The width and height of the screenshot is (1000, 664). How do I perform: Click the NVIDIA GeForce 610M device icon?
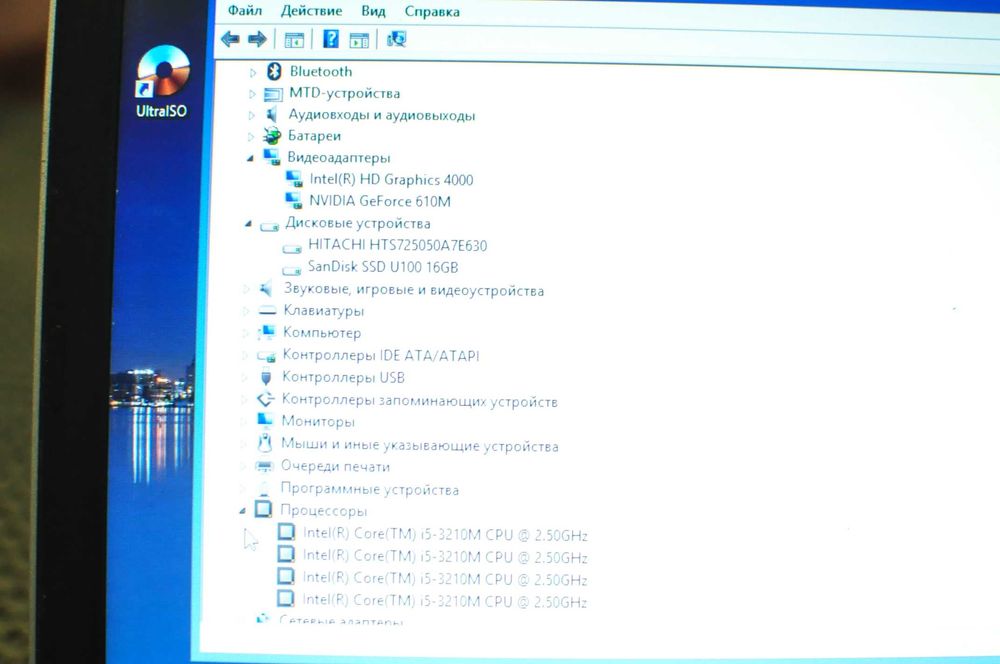pos(293,201)
